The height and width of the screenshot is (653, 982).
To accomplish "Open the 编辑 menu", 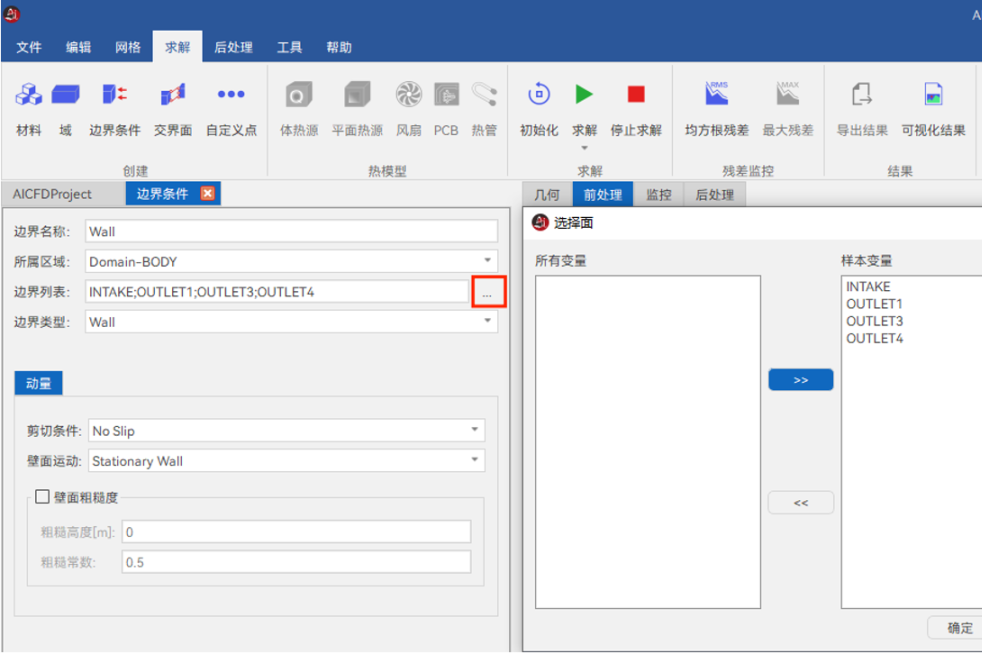I will tap(78, 47).
